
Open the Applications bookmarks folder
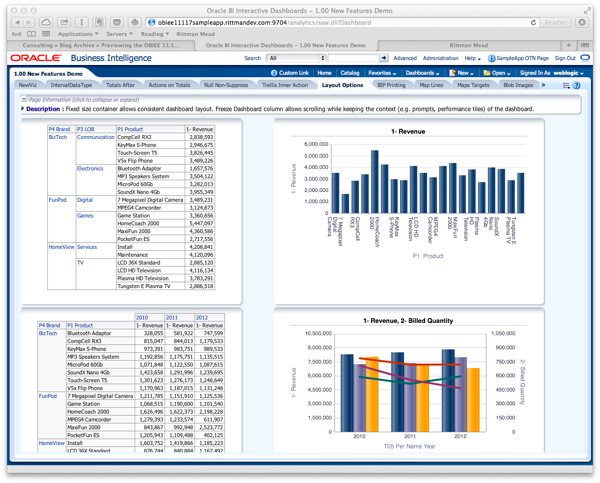78,34
